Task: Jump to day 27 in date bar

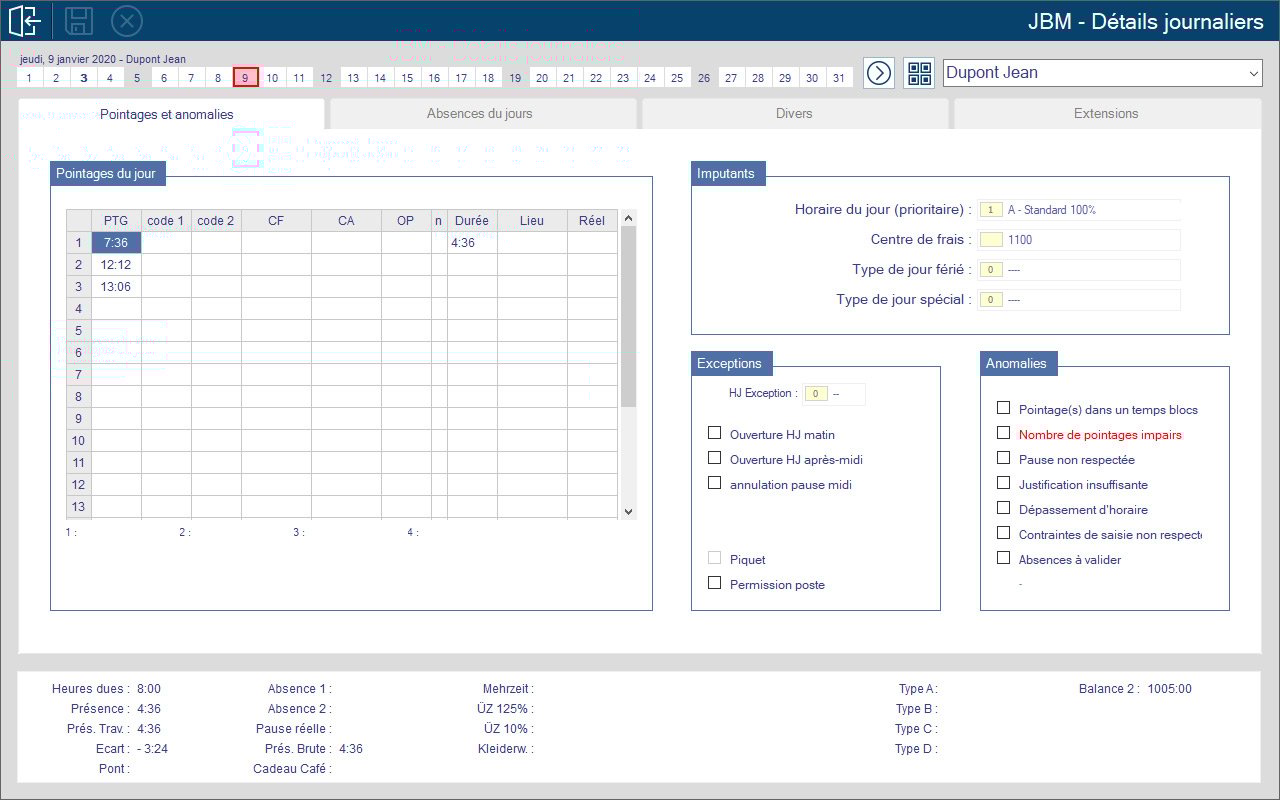Action: click(x=731, y=78)
